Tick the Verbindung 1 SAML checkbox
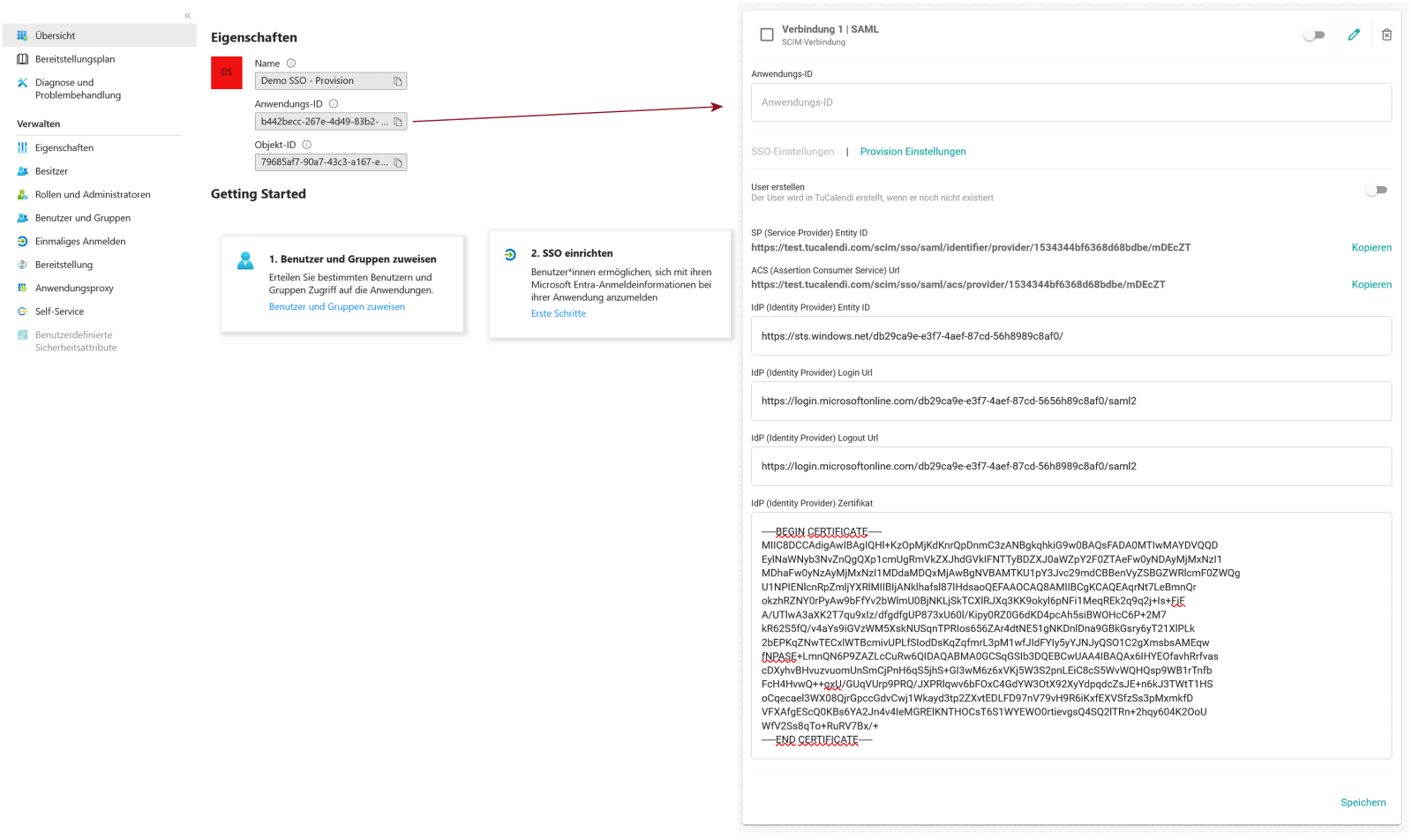This screenshot has width=1412, height=840. [x=767, y=35]
